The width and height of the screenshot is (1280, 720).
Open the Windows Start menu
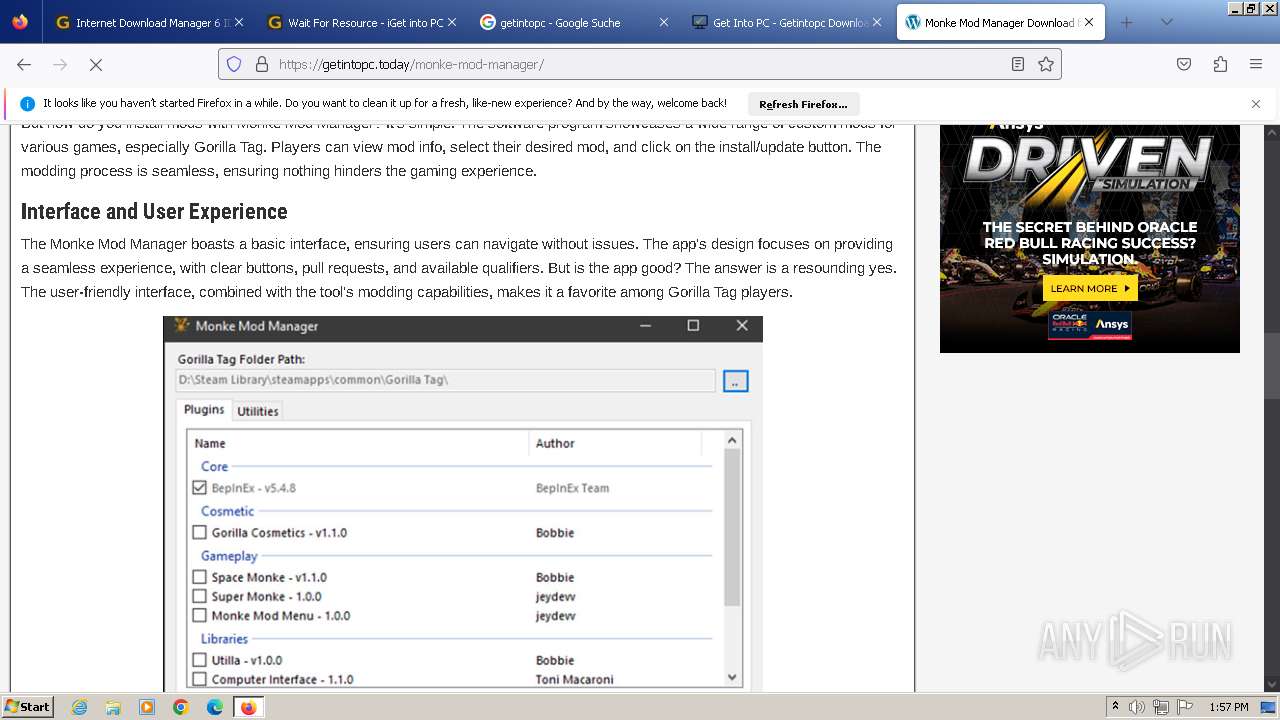pos(27,707)
